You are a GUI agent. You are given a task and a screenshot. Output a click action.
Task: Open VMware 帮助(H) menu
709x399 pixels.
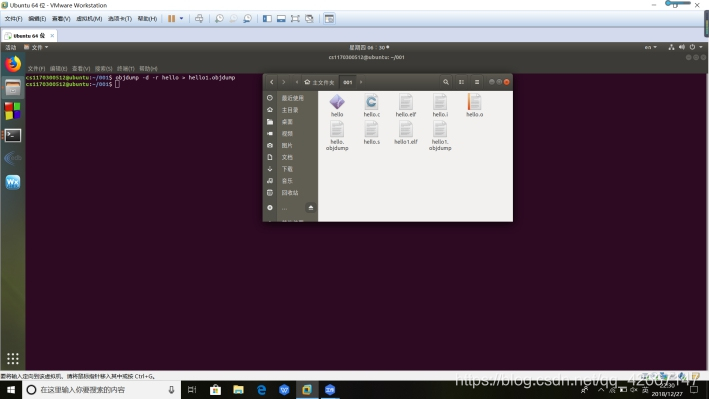(147, 19)
